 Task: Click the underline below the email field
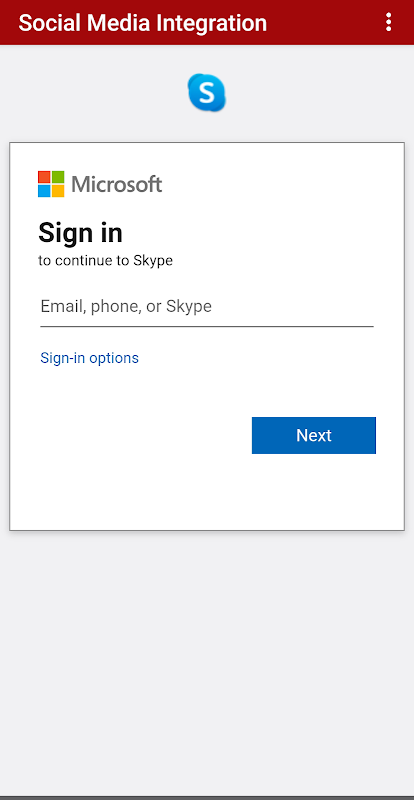tap(207, 326)
